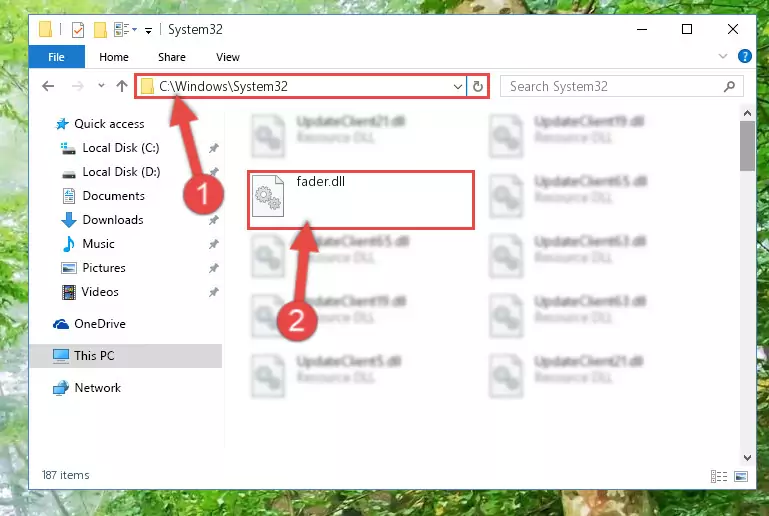Open Music in the sidebar
The width and height of the screenshot is (769, 516).
click(x=99, y=244)
